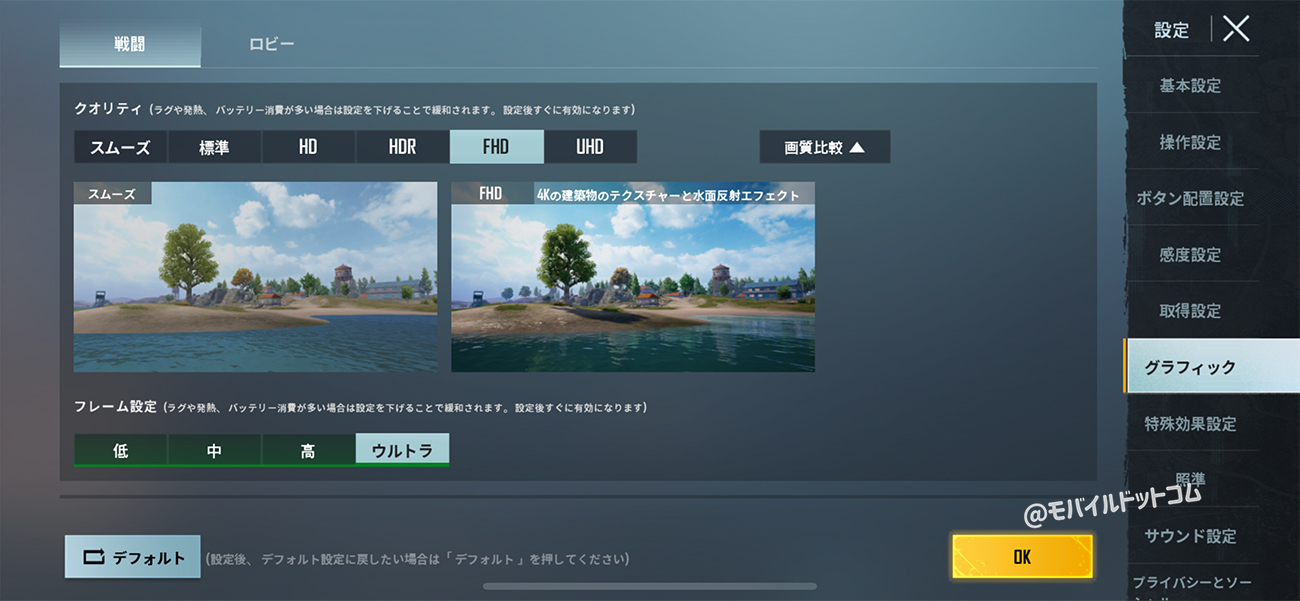Open 特殊効果設定 in the sidebar

pyautogui.click(x=1190, y=424)
